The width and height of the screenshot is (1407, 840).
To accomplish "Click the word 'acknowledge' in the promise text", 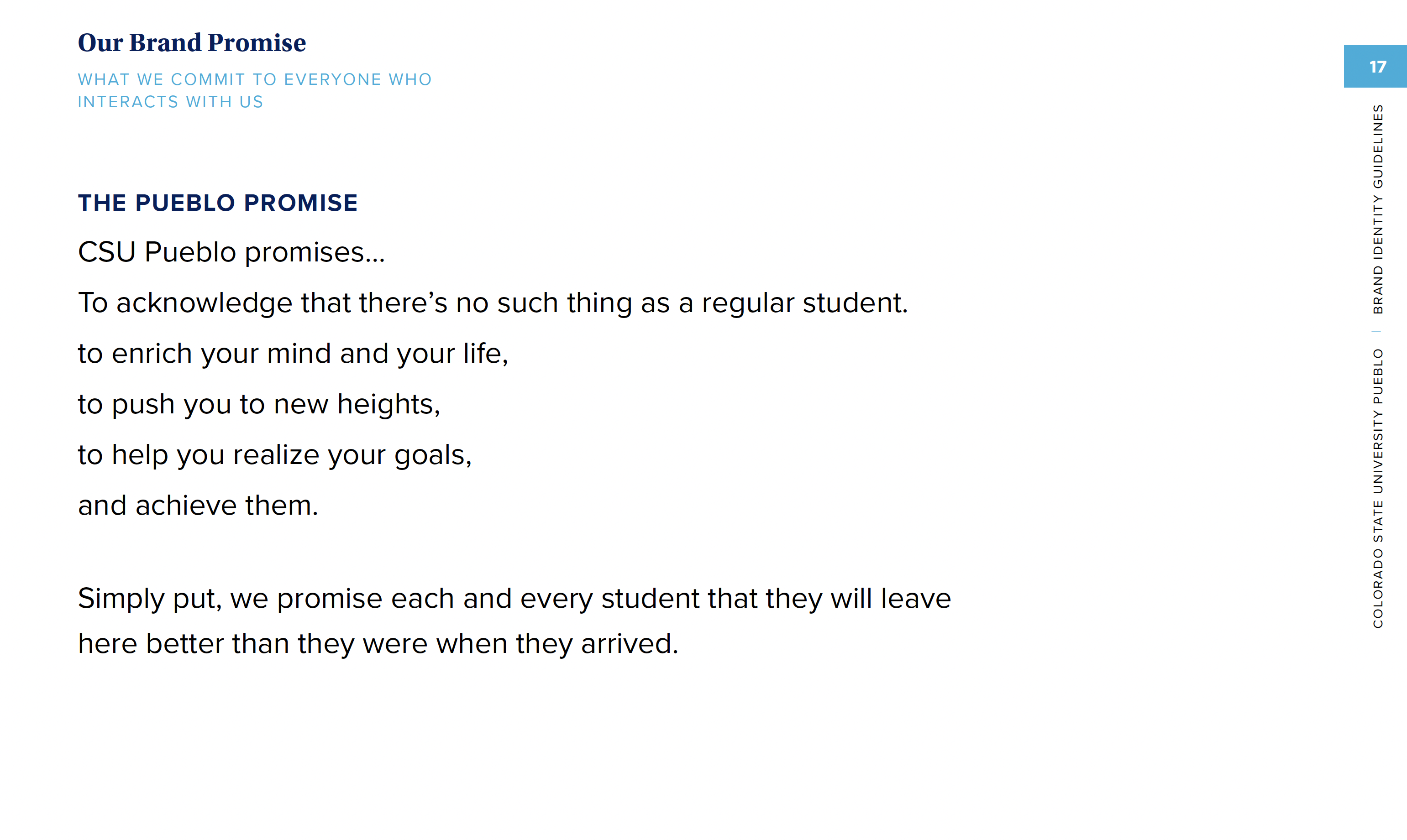I will (x=205, y=303).
